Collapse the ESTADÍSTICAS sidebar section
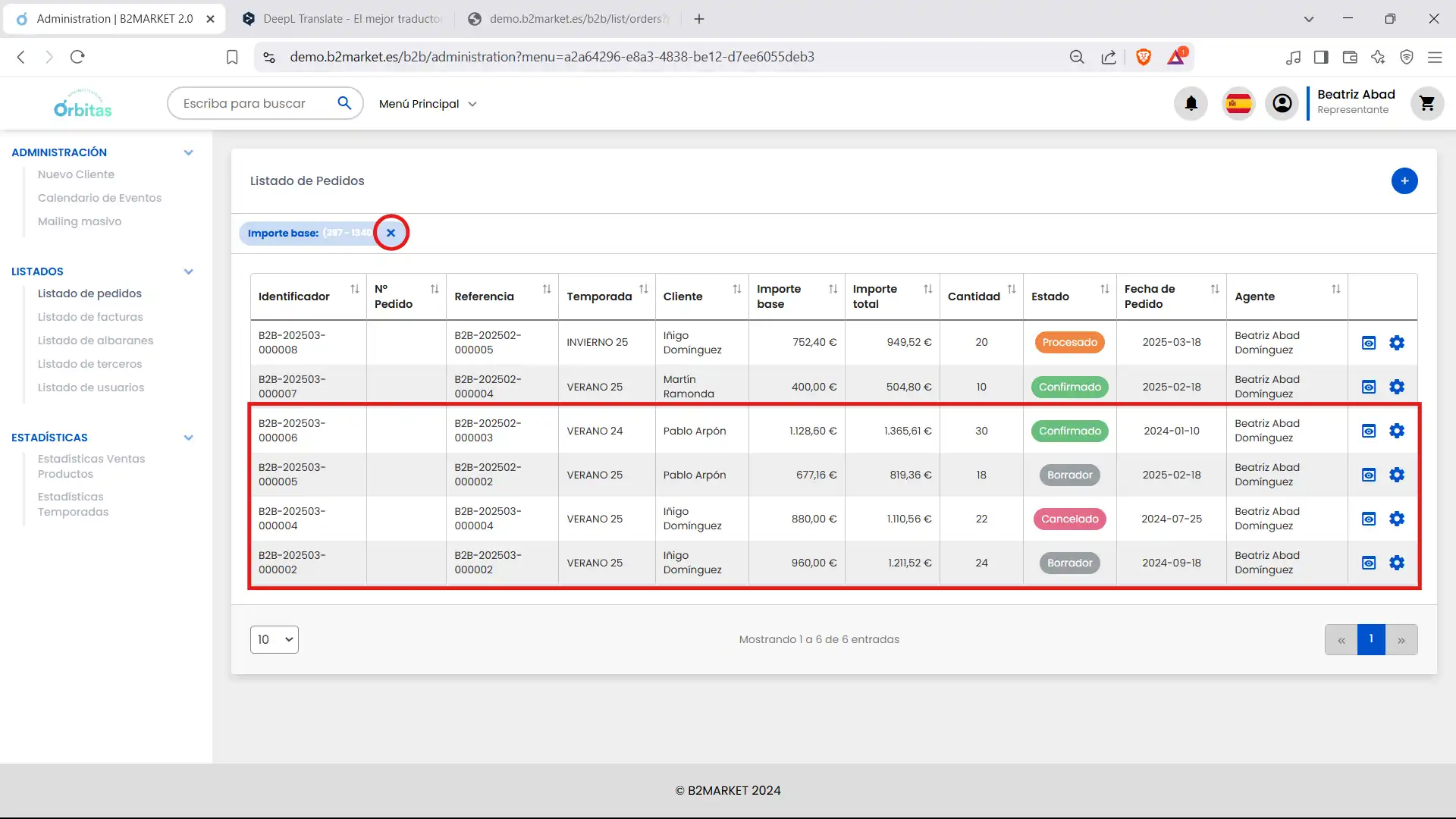 (188, 438)
